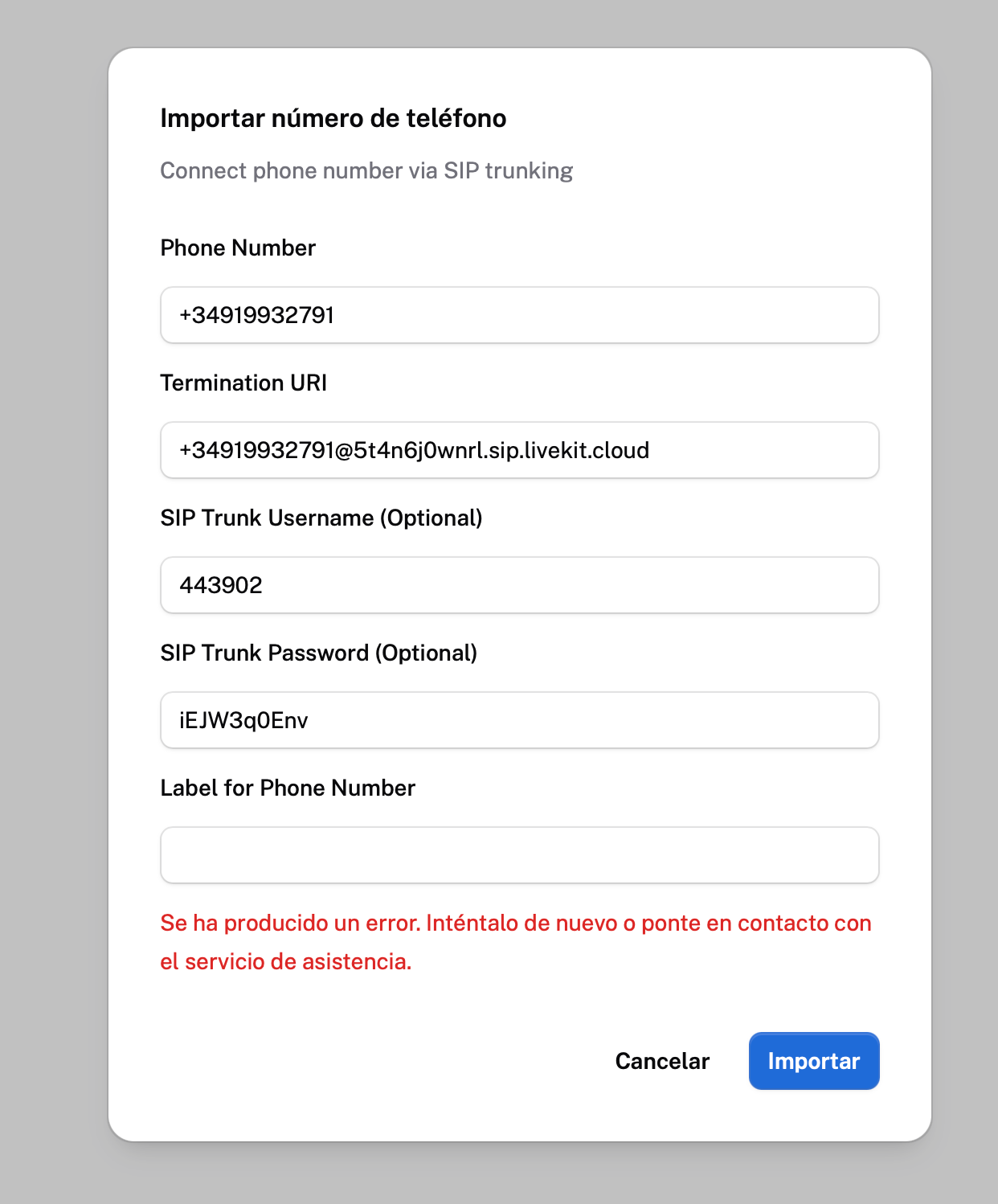Edit the SIP Trunk Username field containing 443902
The image size is (998, 1204).
[520, 585]
